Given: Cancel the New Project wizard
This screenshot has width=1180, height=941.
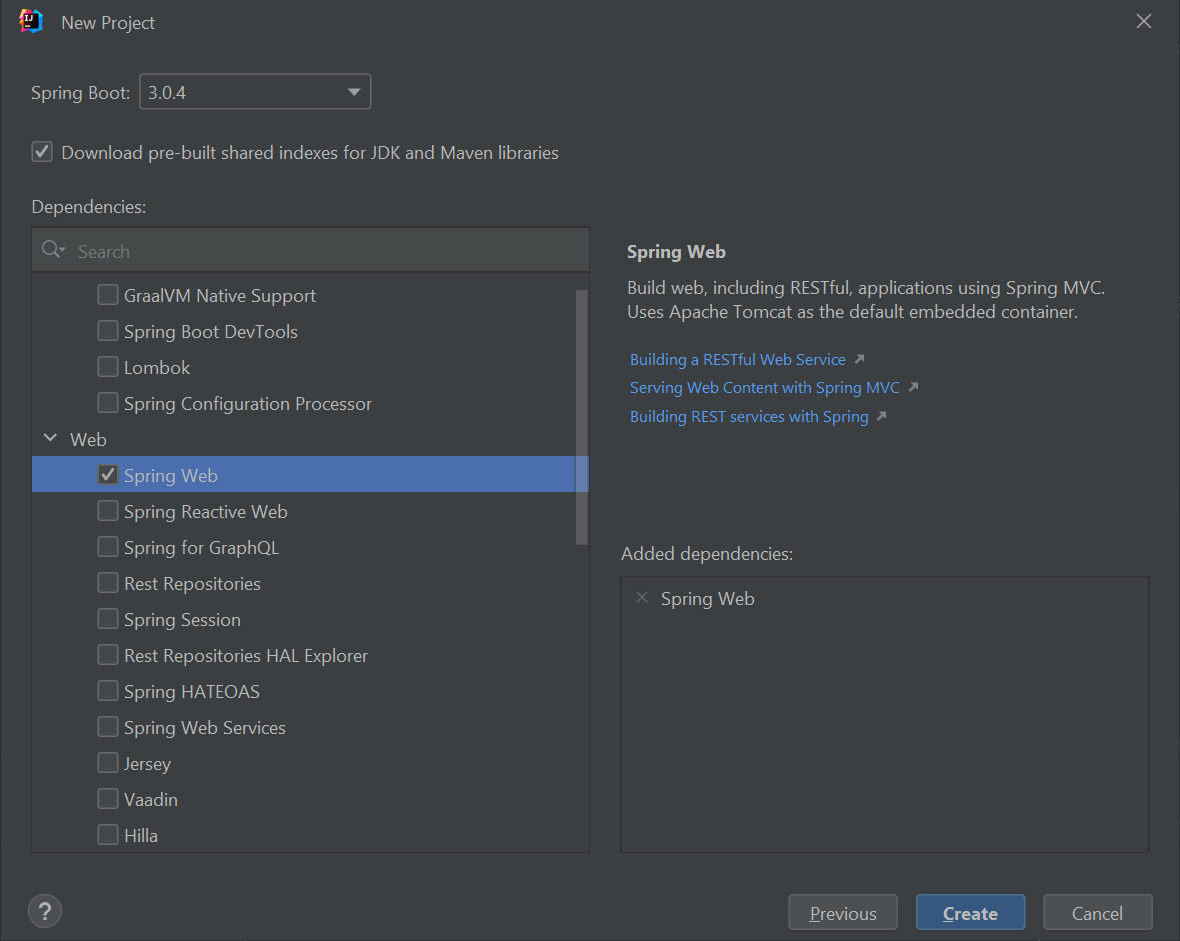Looking at the screenshot, I should coord(1097,912).
